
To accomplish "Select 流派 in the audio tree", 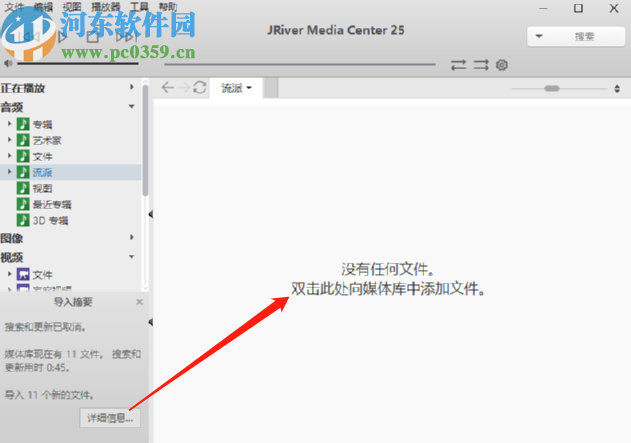I will pyautogui.click(x=42, y=172).
